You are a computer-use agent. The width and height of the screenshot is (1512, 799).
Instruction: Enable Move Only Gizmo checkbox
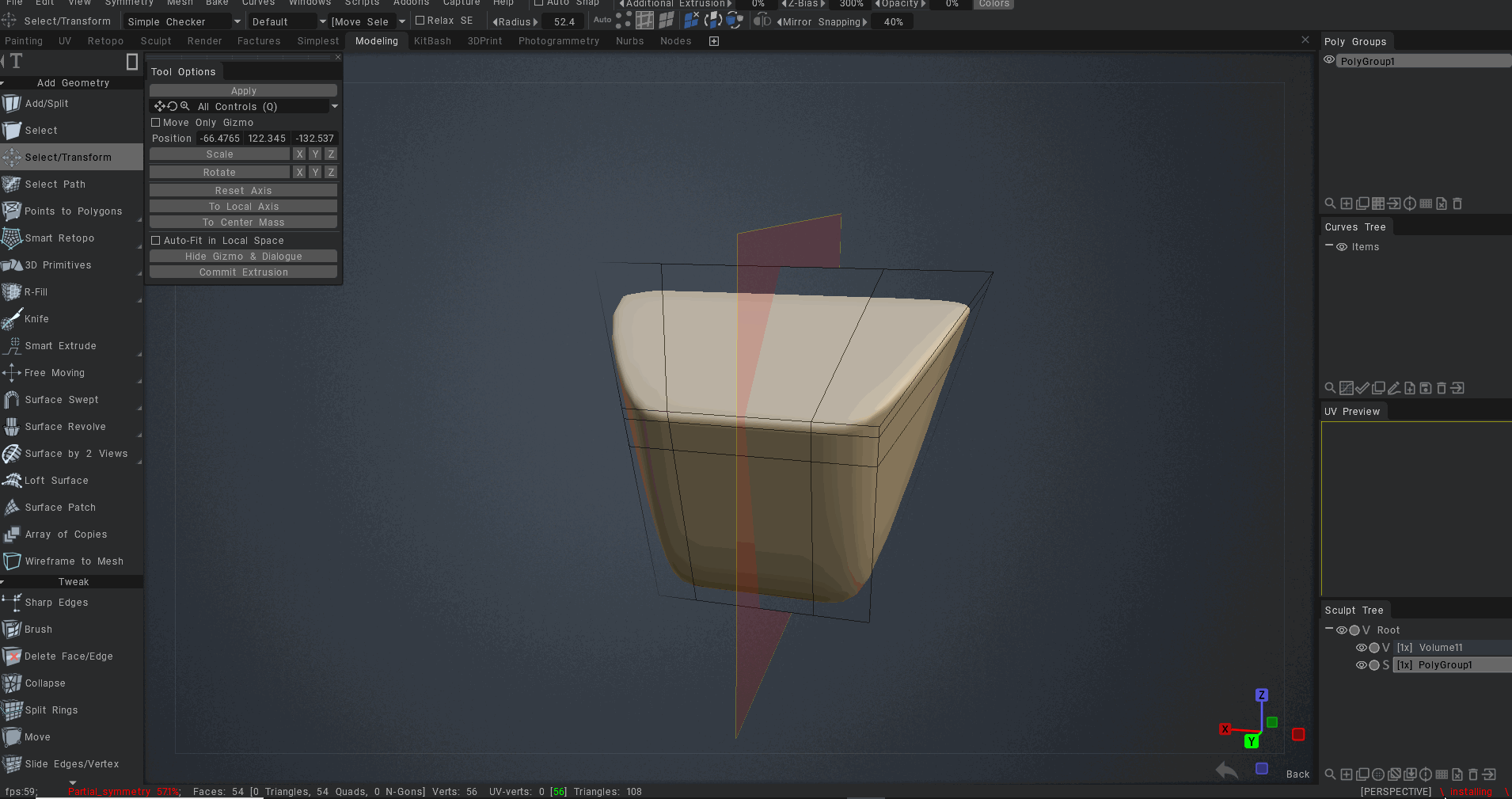point(156,123)
